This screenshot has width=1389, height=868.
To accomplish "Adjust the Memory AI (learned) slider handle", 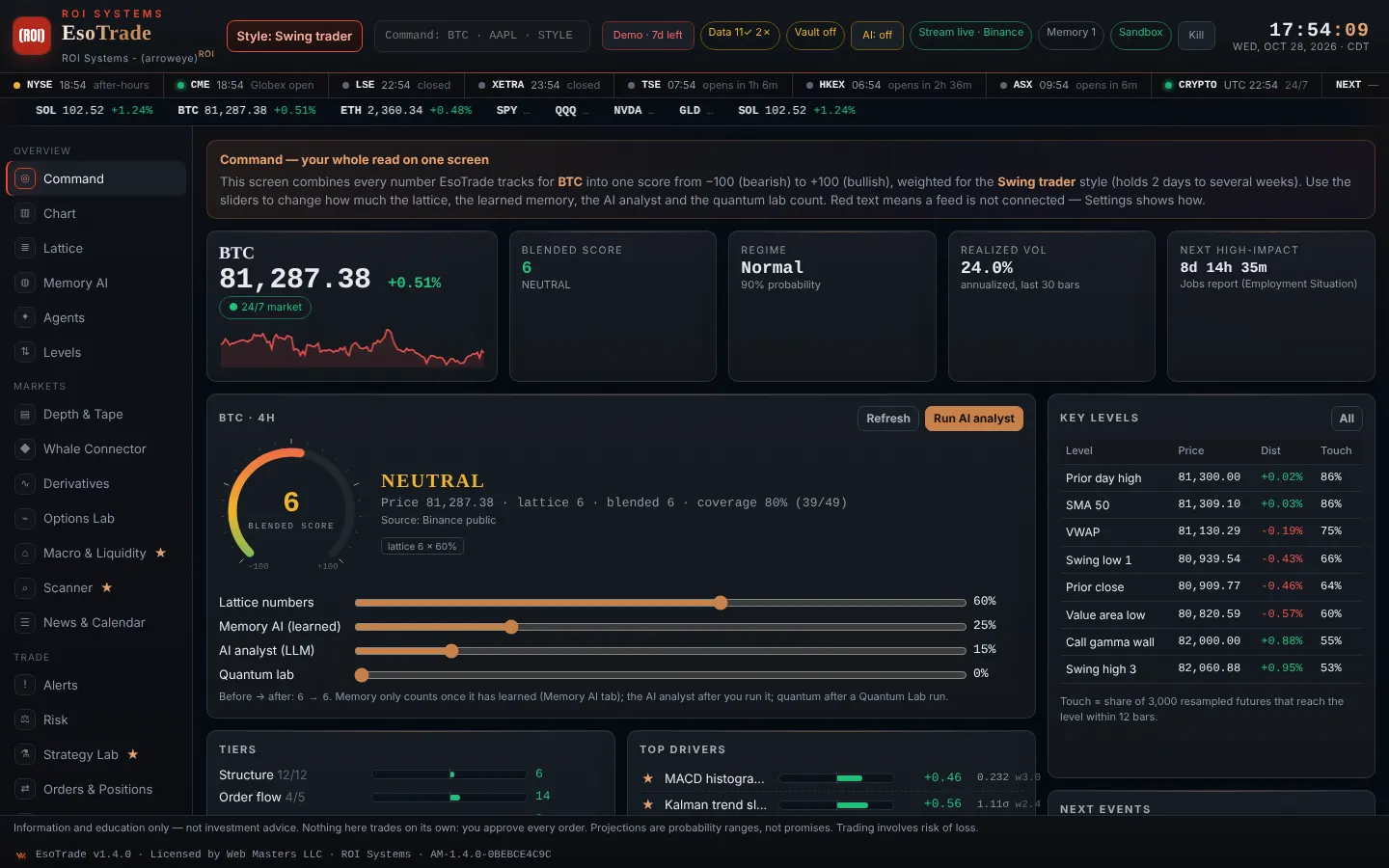I will pos(511,627).
